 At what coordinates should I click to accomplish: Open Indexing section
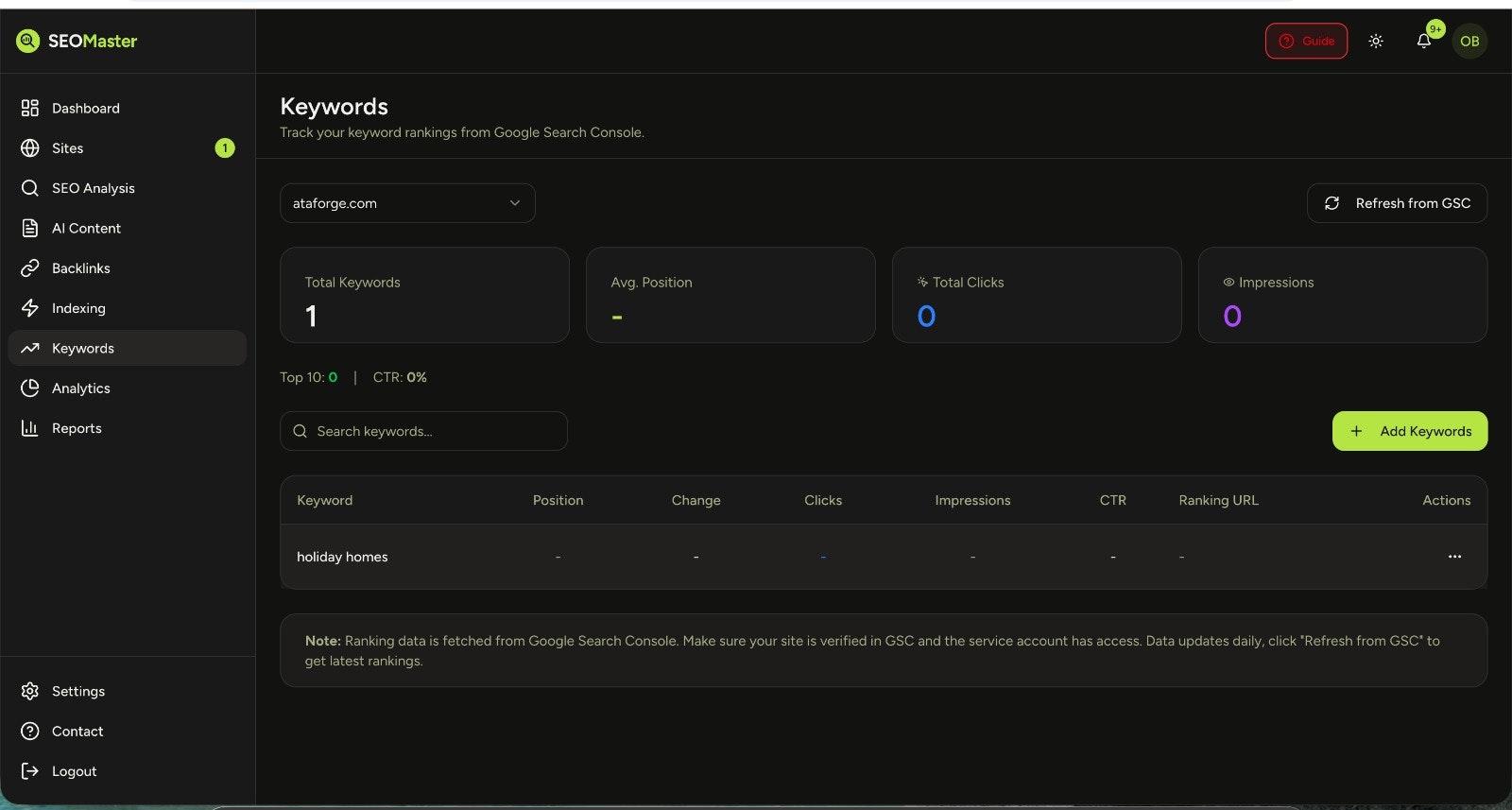click(128, 308)
